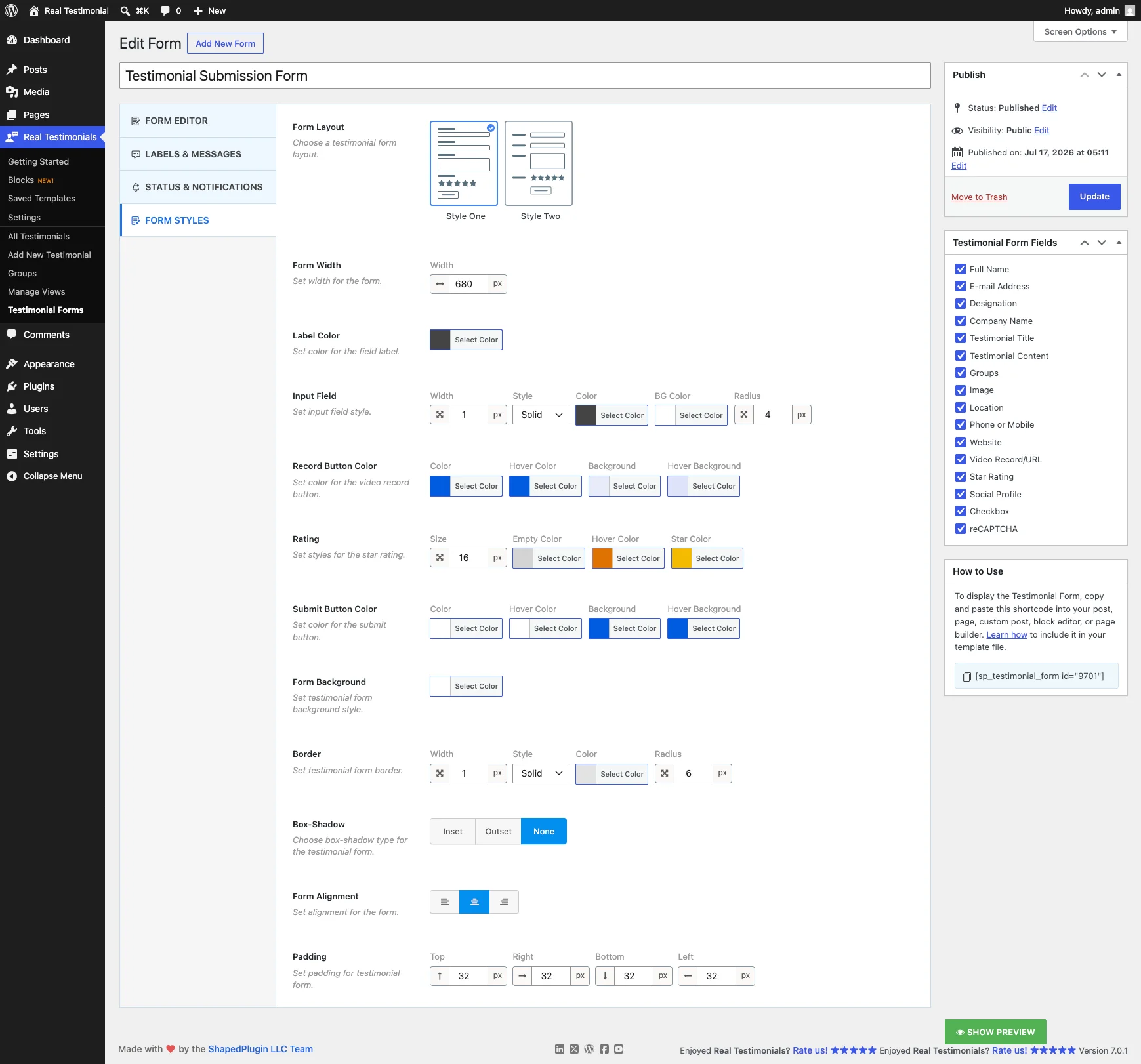This screenshot has width=1141, height=1064.
Task: Switch to the Form Editor tab
Action: pos(198,121)
